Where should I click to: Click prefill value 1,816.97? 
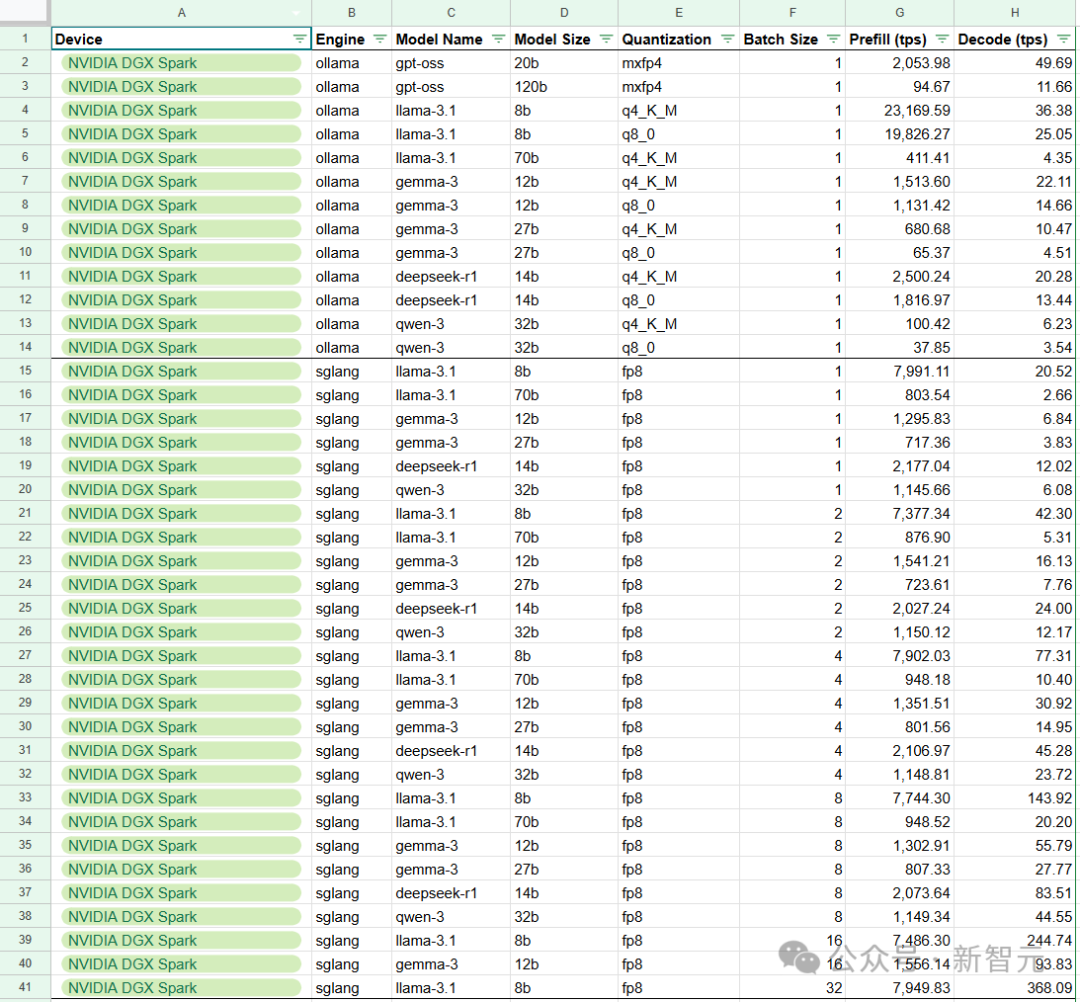[x=900, y=300]
